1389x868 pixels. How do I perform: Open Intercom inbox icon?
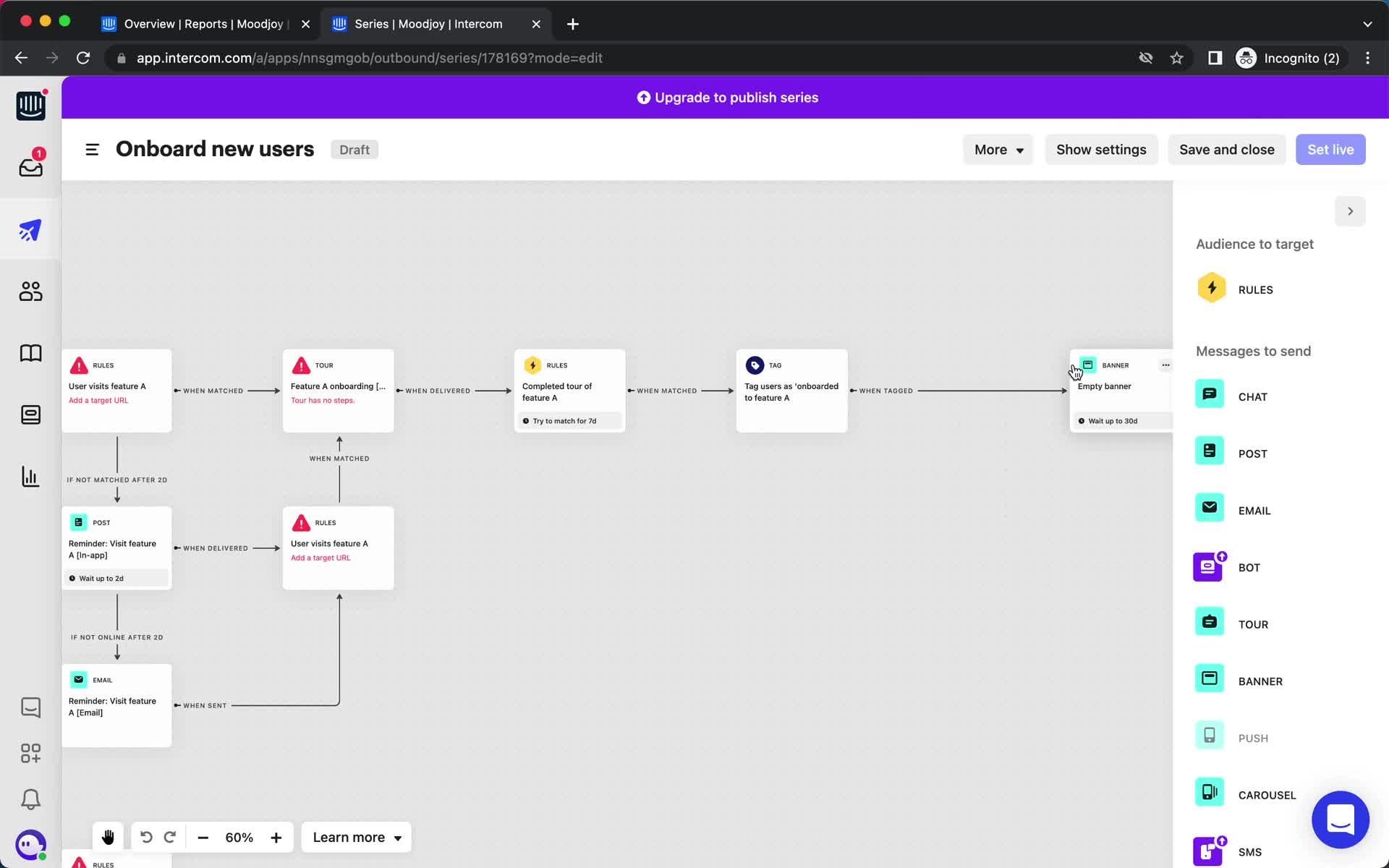click(x=30, y=167)
